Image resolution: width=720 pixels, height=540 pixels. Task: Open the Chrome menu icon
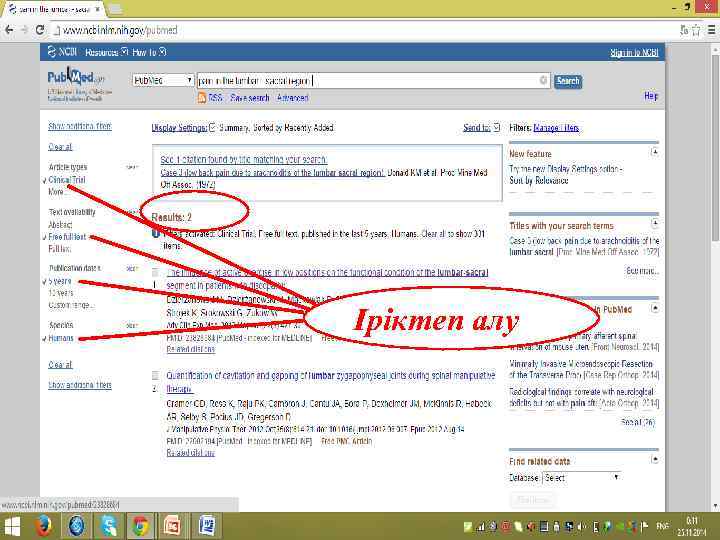pos(711,30)
